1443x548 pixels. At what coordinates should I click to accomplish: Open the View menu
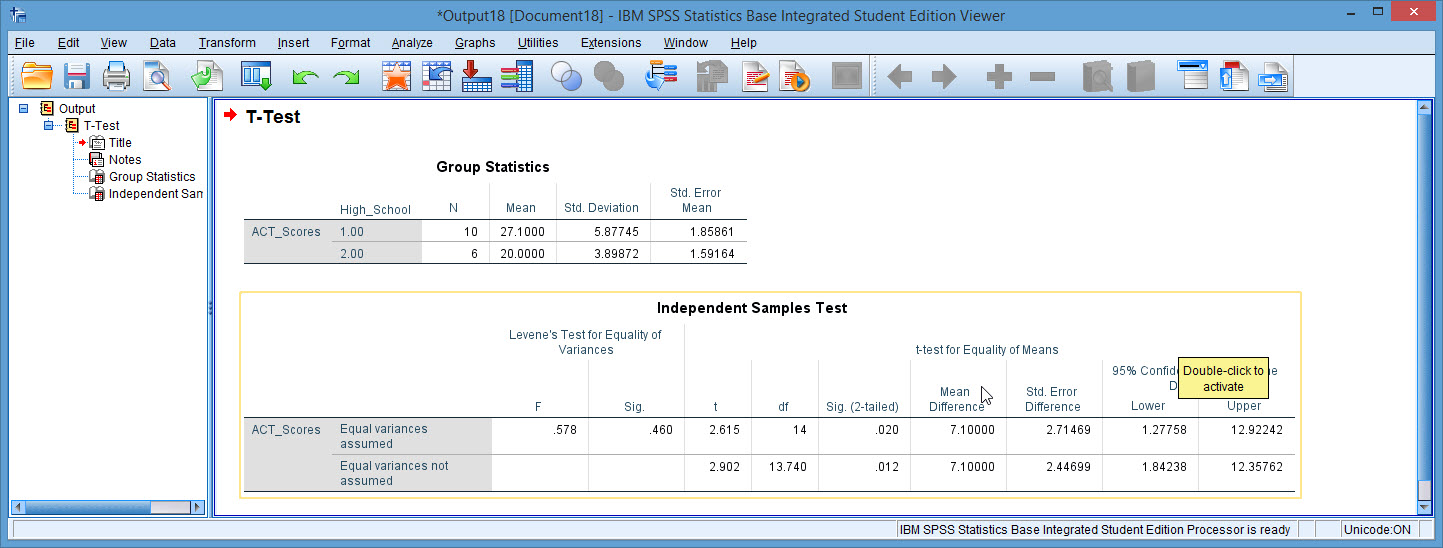click(113, 43)
